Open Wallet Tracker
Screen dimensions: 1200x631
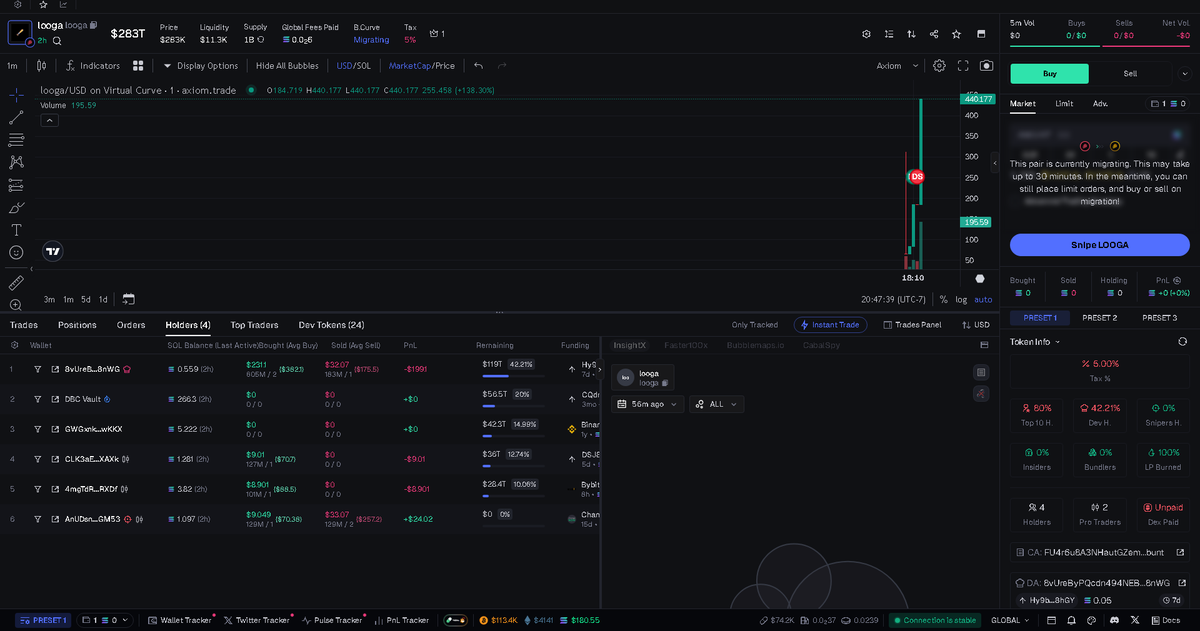(x=180, y=620)
